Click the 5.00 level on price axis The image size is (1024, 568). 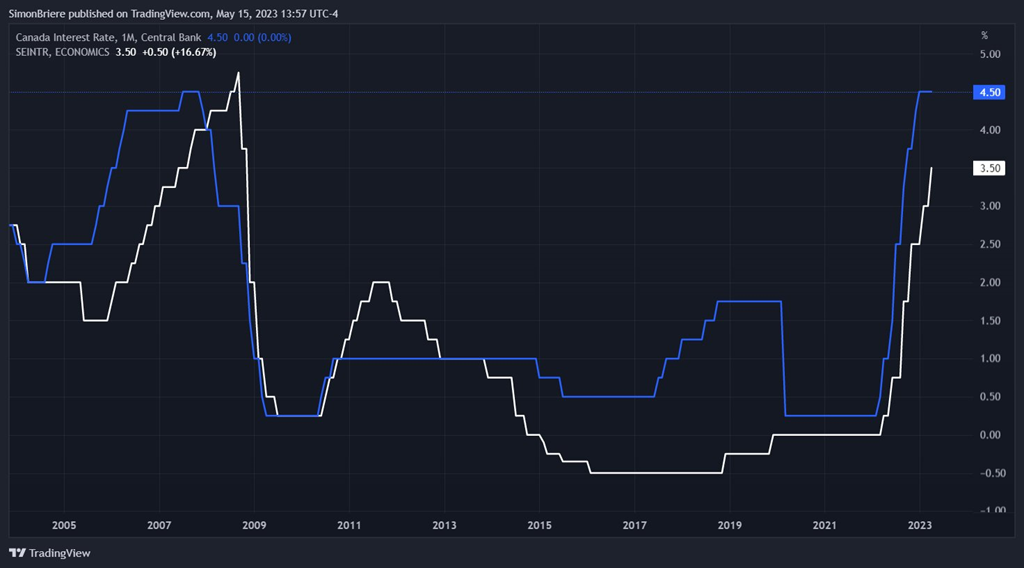[988, 54]
